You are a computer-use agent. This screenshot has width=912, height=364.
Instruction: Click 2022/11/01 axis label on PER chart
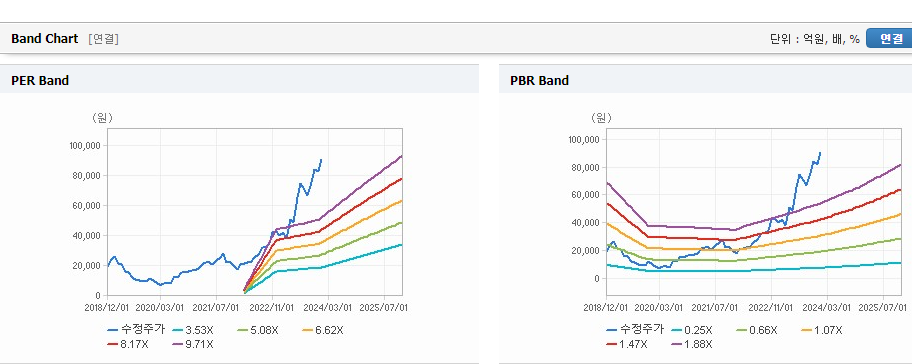pyautogui.click(x=273, y=307)
